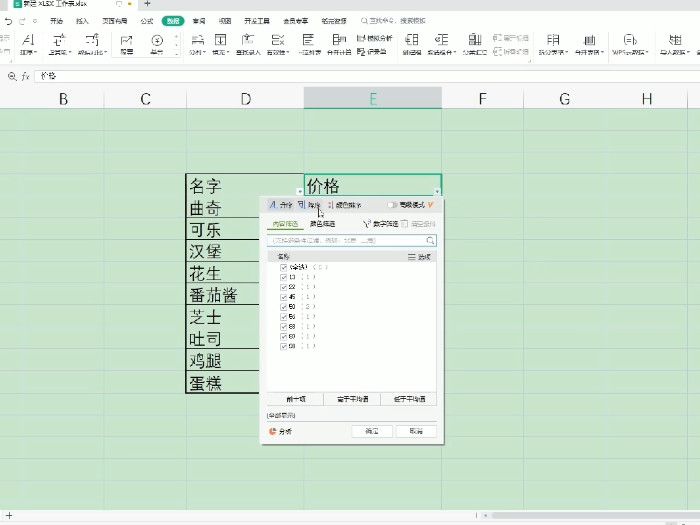Uncheck the fifth value checkbox in the list
The height and width of the screenshot is (525, 700).
(283, 317)
